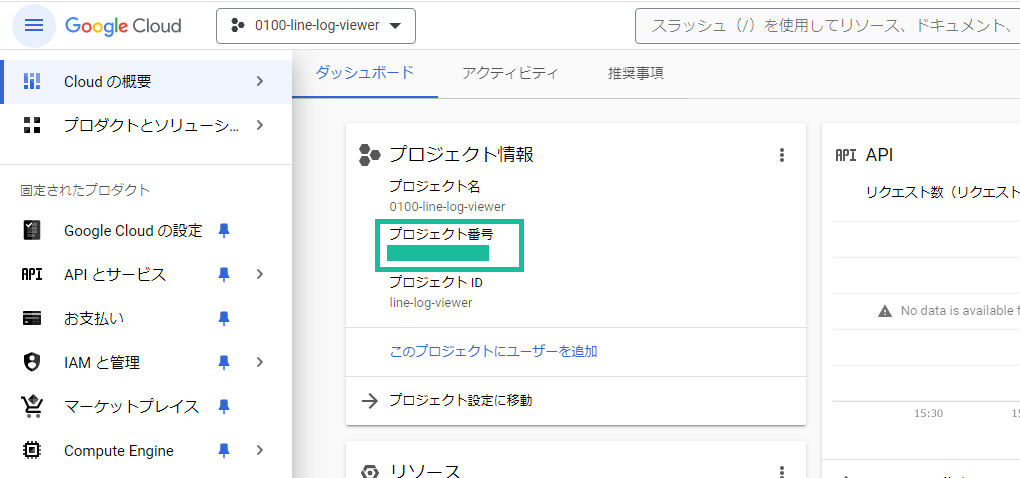The width and height of the screenshot is (1020, 478).
Task: Unpin マーケットプレイス product
Action: [x=224, y=406]
